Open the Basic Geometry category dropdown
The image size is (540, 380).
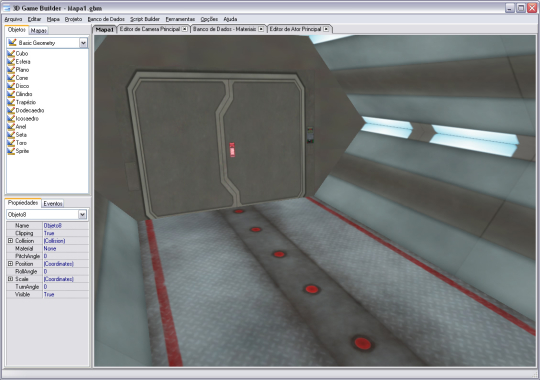(x=83, y=43)
